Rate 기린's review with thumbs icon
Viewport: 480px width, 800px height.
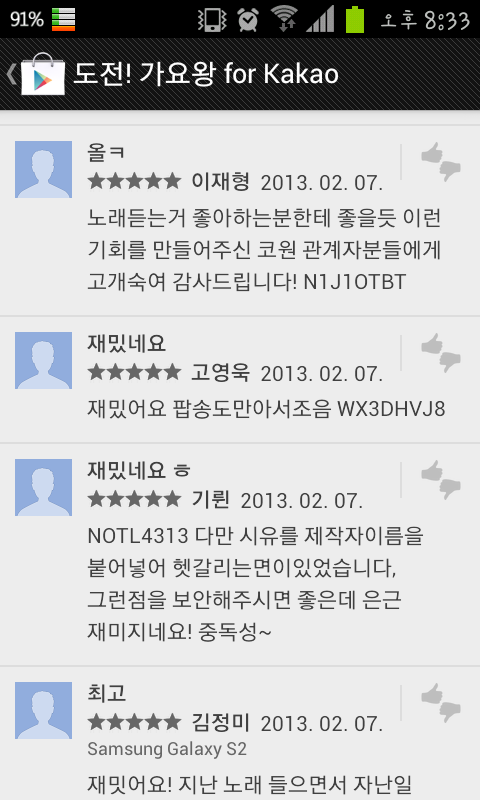point(441,479)
